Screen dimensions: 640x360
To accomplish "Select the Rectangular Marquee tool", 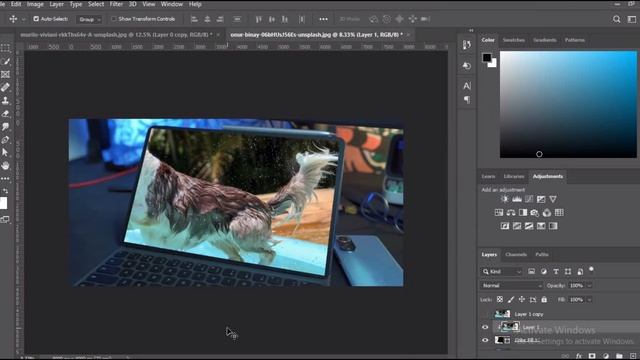I will click(5, 48).
